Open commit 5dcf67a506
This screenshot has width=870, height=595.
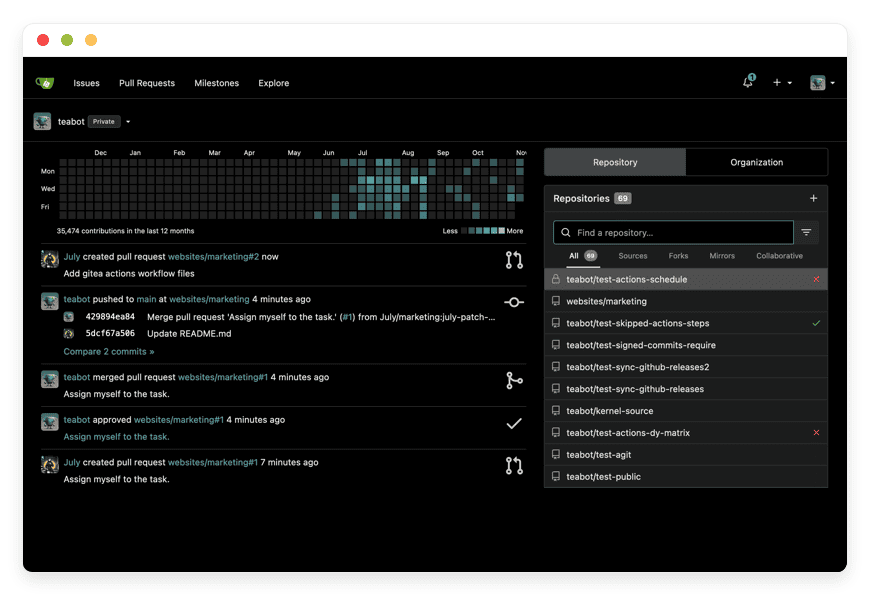click(110, 333)
